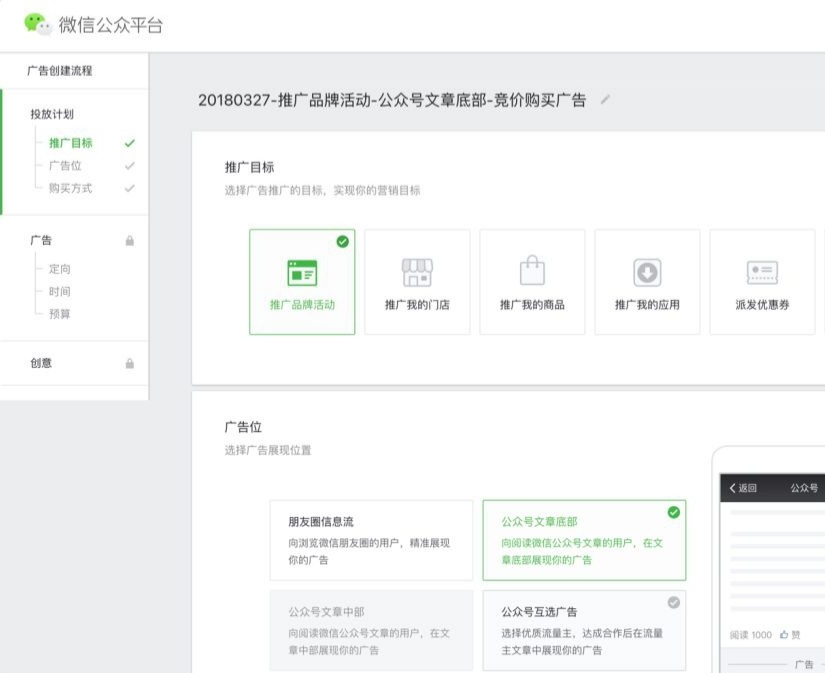
Task: Select 广告位 in the sidebar
Action: 65,166
